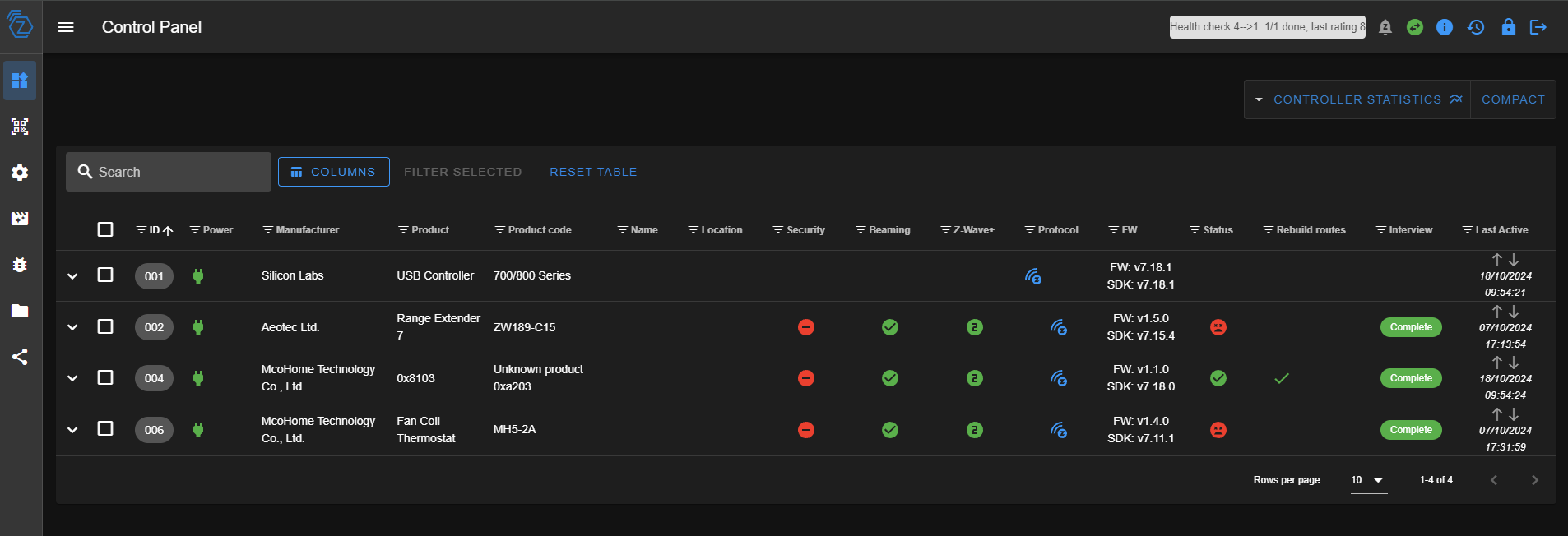Open the Scenes page in sidebar

click(x=20, y=219)
